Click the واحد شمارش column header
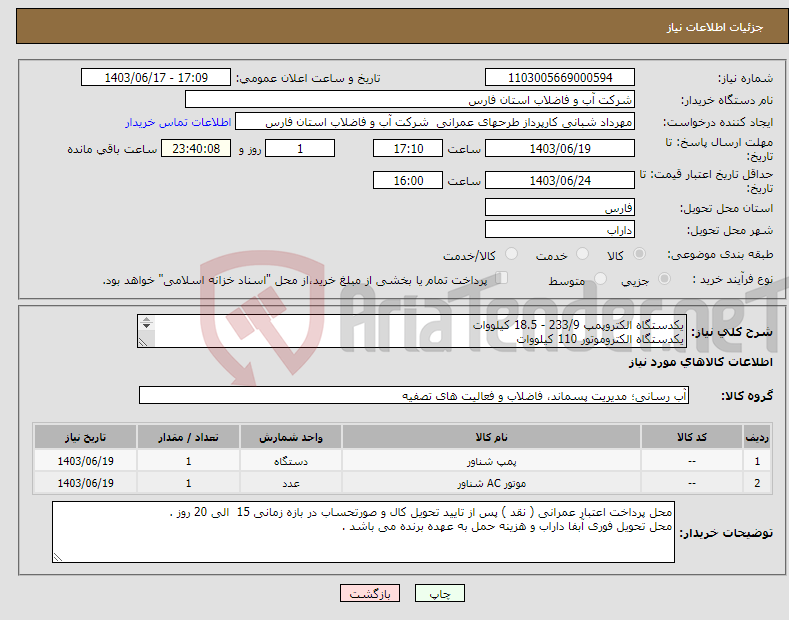Screen dimensions: 789x620 point(291,437)
